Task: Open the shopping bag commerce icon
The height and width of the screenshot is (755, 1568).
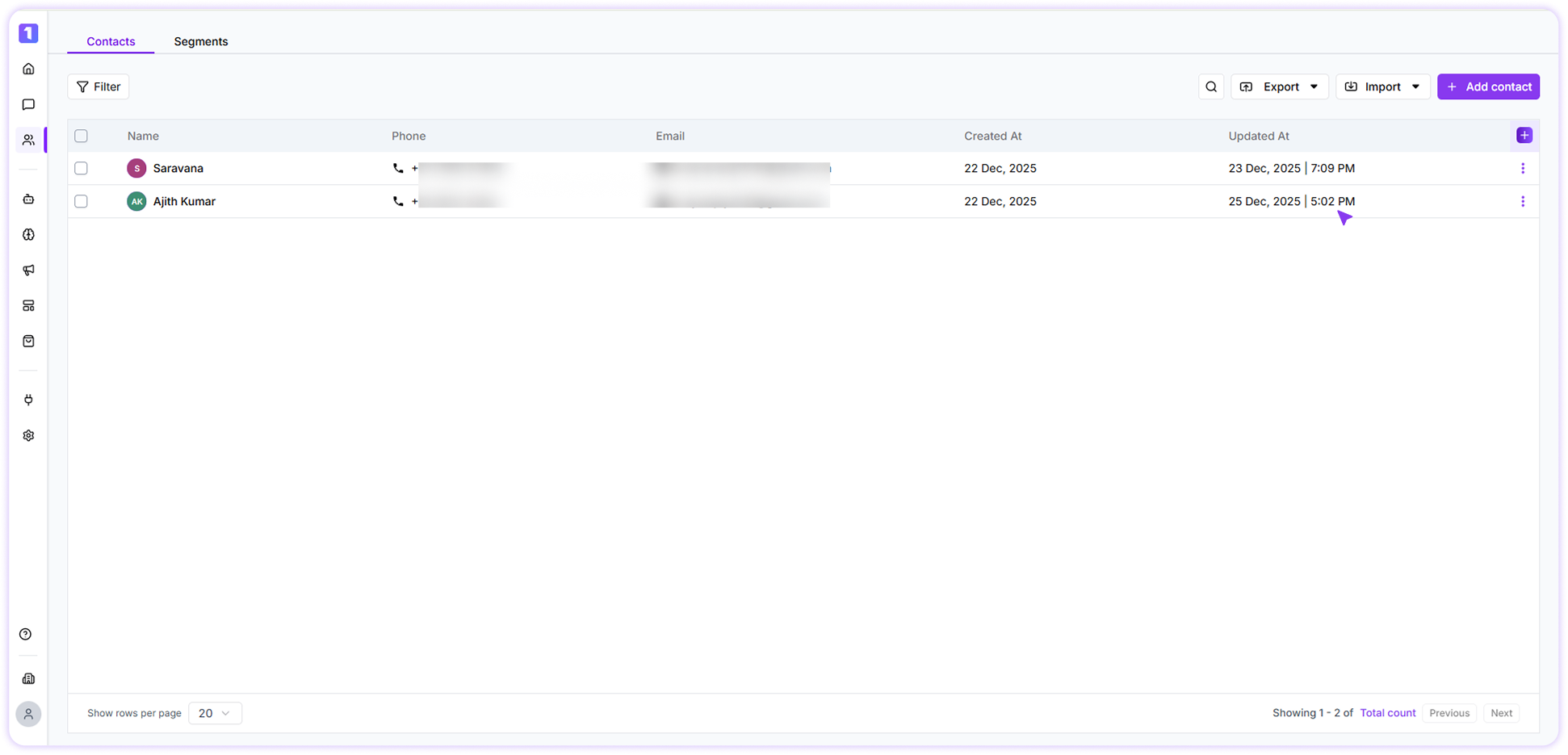Action: click(x=28, y=341)
